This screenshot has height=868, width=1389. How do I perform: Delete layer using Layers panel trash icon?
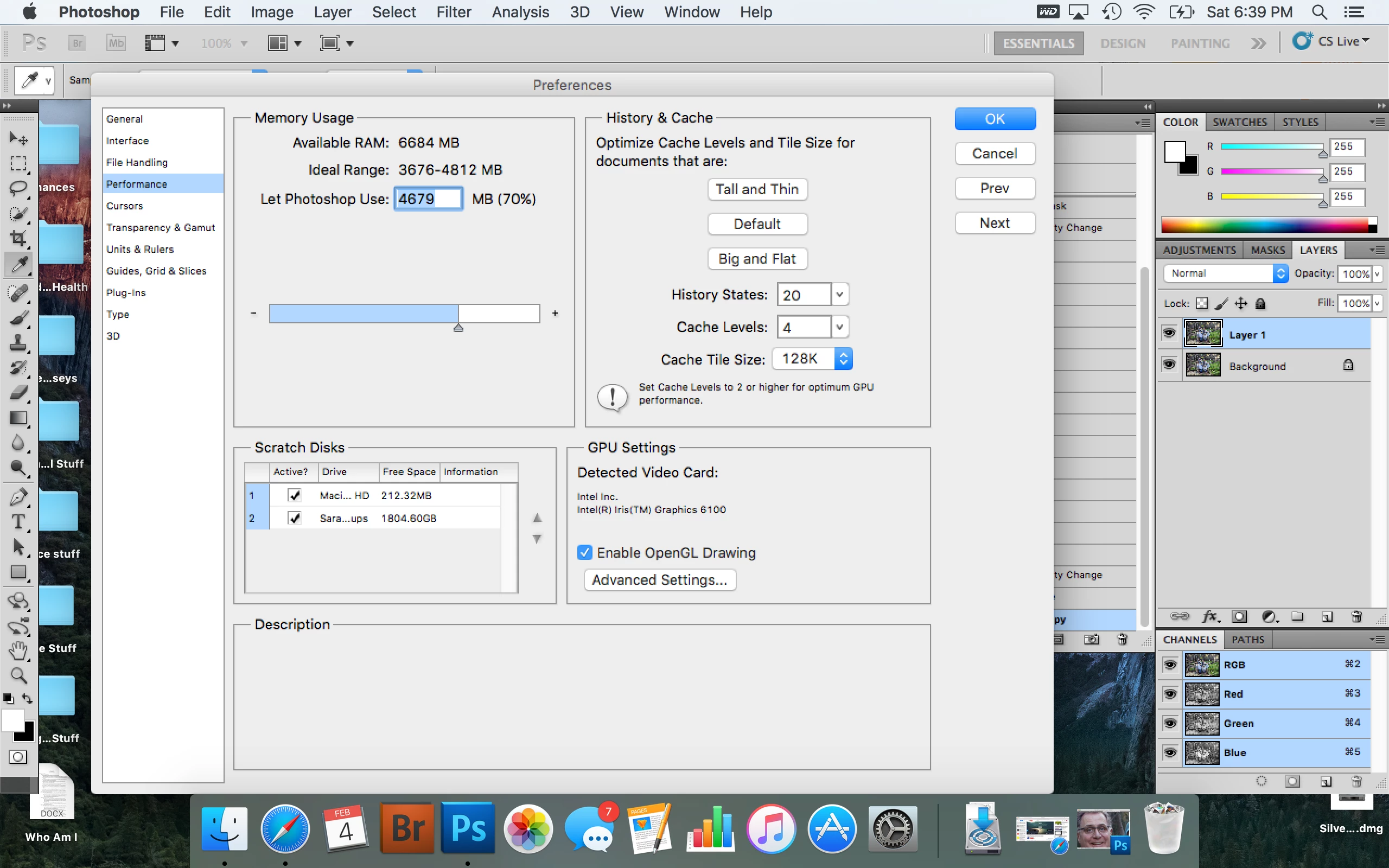click(x=1357, y=617)
